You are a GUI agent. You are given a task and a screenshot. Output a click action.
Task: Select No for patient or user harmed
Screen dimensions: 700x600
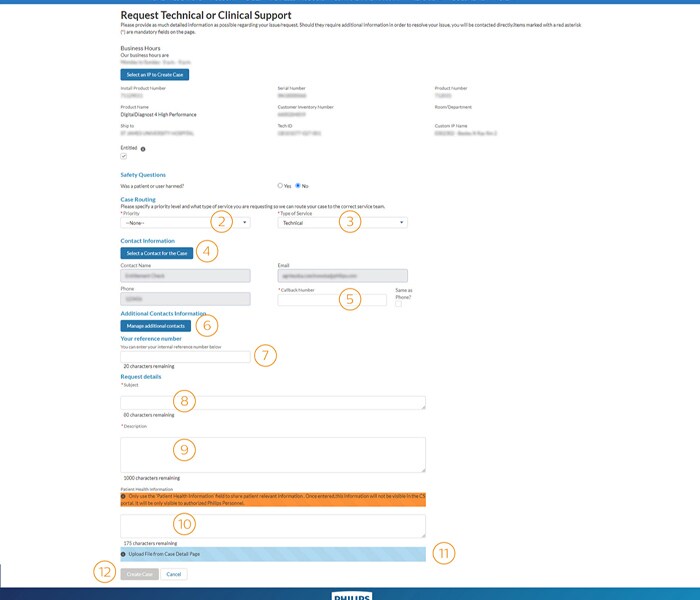298,185
